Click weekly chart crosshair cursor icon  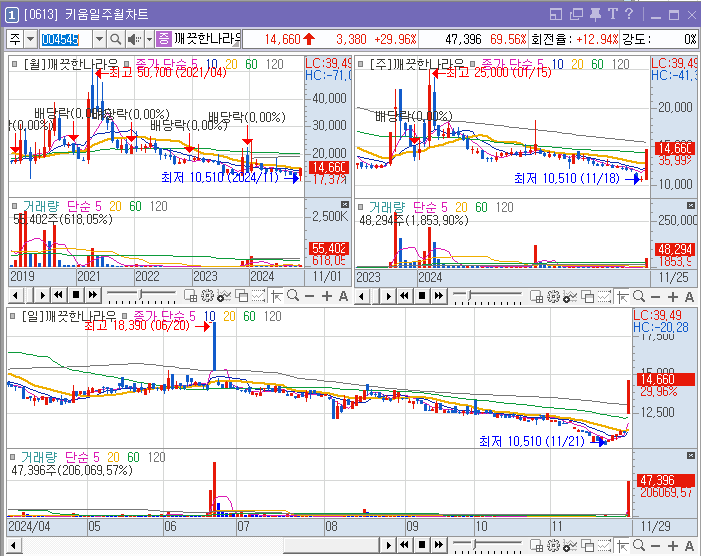tap(622, 296)
